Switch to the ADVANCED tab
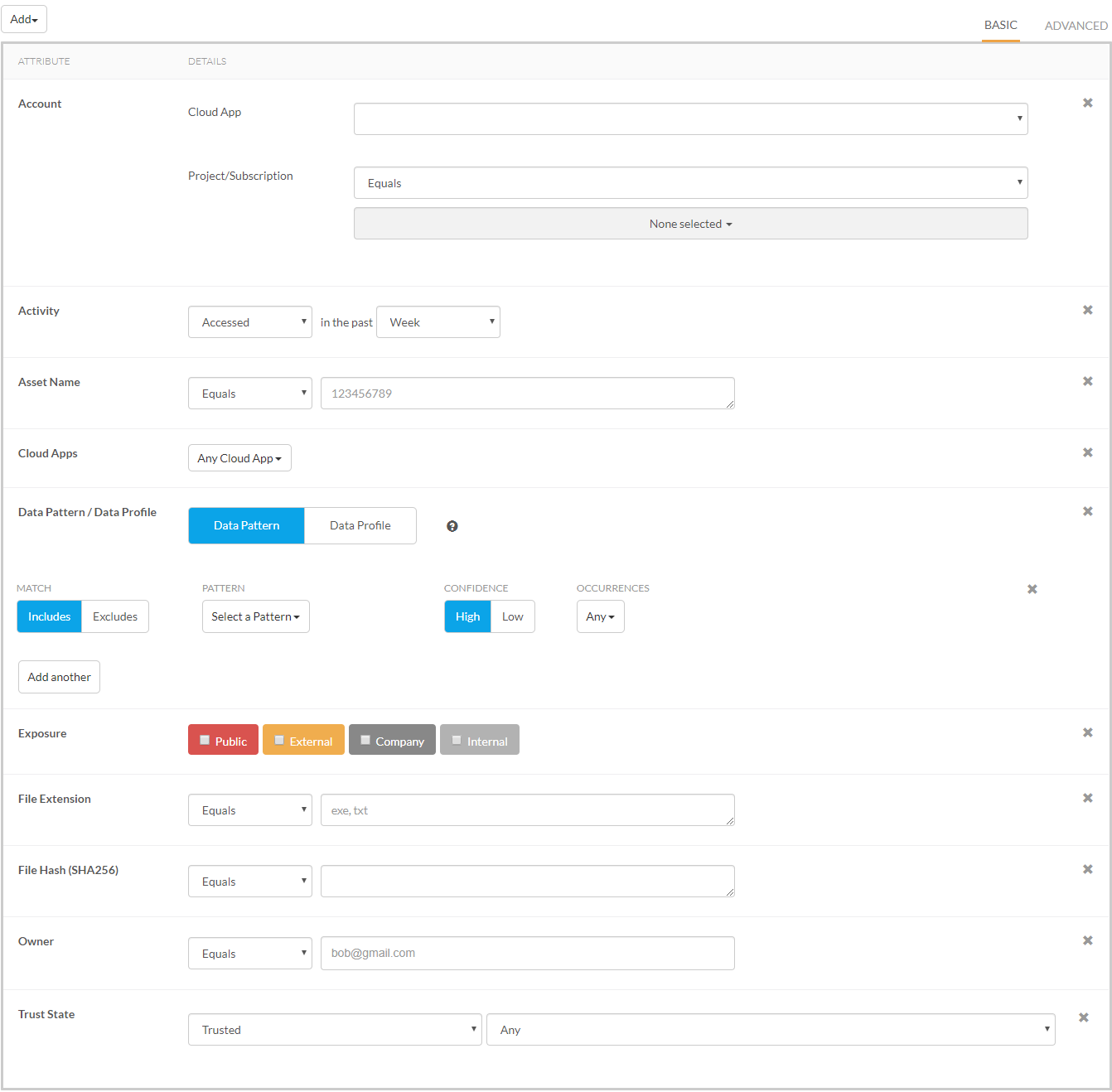The height and width of the screenshot is (1092, 1112). (1076, 26)
